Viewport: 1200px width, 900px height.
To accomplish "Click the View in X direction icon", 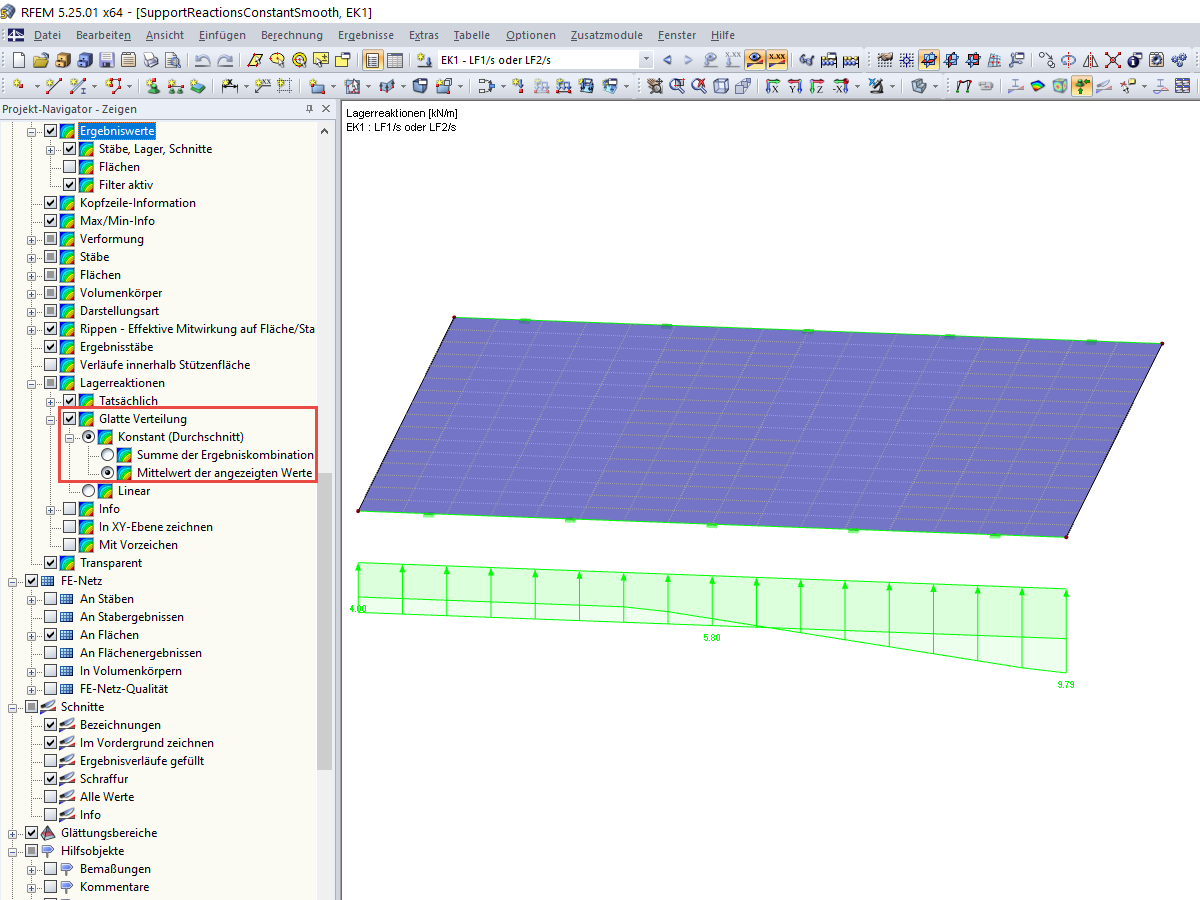I will (x=773, y=87).
